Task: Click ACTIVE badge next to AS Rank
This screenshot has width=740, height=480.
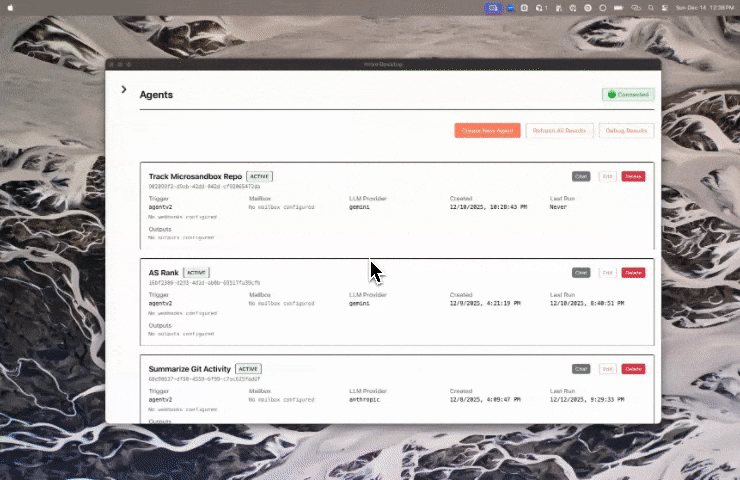Action: tap(197, 272)
